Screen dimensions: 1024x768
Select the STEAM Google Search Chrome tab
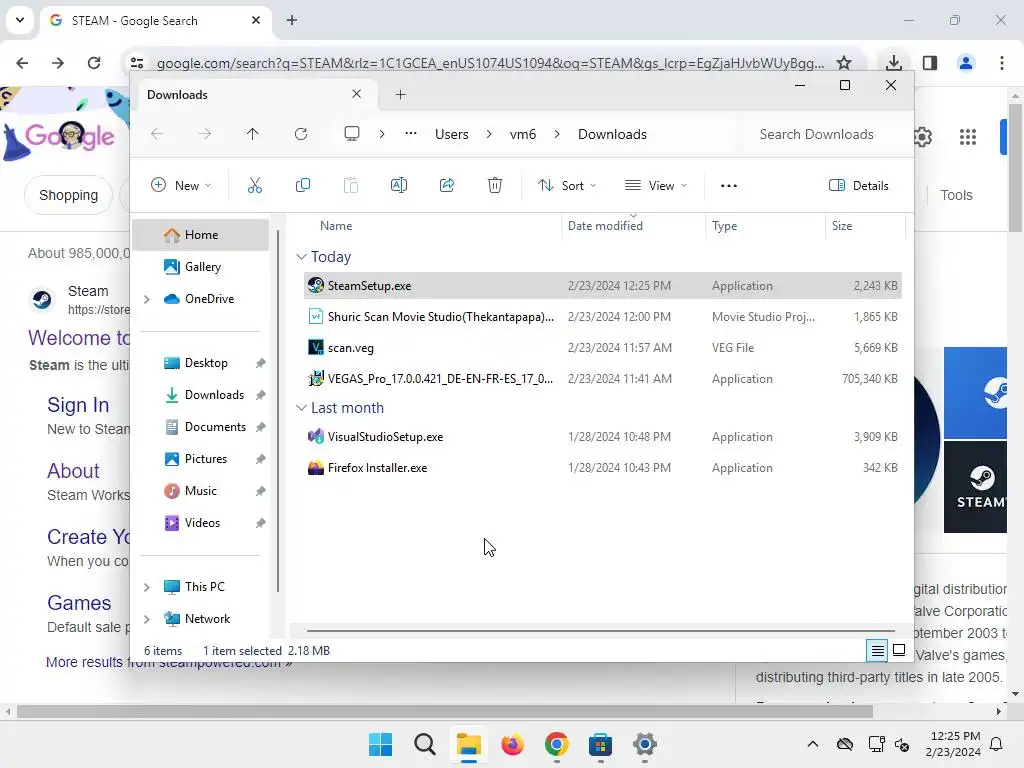tap(157, 21)
